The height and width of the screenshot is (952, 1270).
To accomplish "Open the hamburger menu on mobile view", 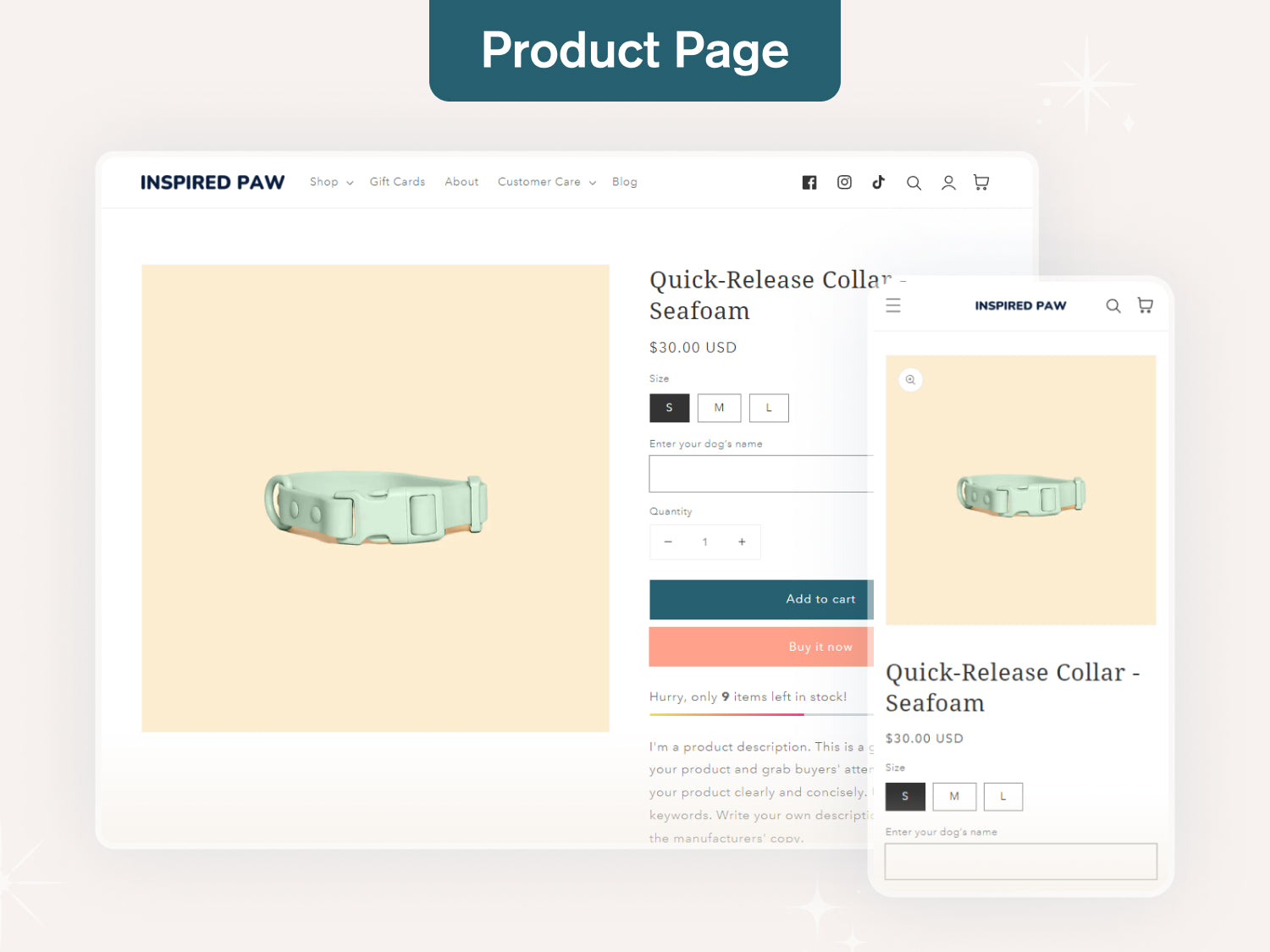I will 893,305.
